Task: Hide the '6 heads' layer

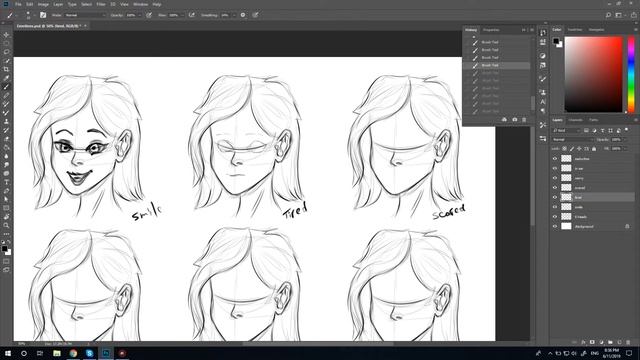Action: coord(555,217)
